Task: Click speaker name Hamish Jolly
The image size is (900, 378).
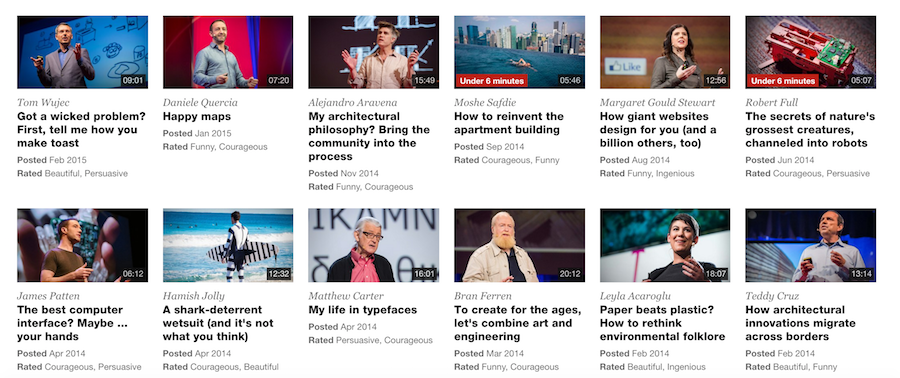Action: [194, 296]
